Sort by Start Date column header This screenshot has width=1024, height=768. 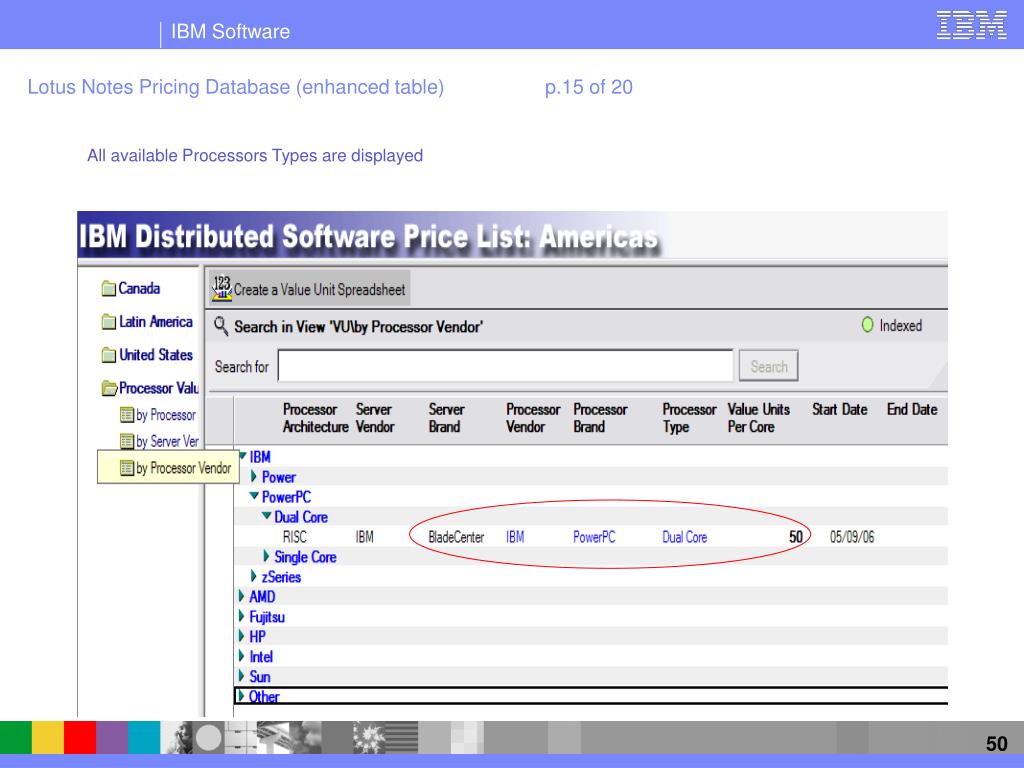pyautogui.click(x=840, y=409)
